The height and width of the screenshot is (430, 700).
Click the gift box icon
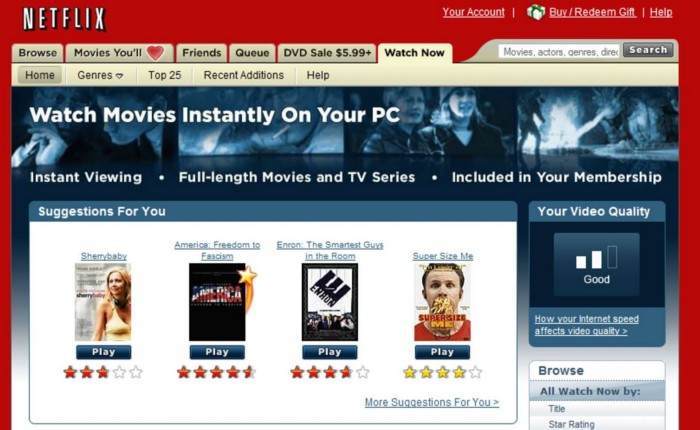tap(536, 12)
